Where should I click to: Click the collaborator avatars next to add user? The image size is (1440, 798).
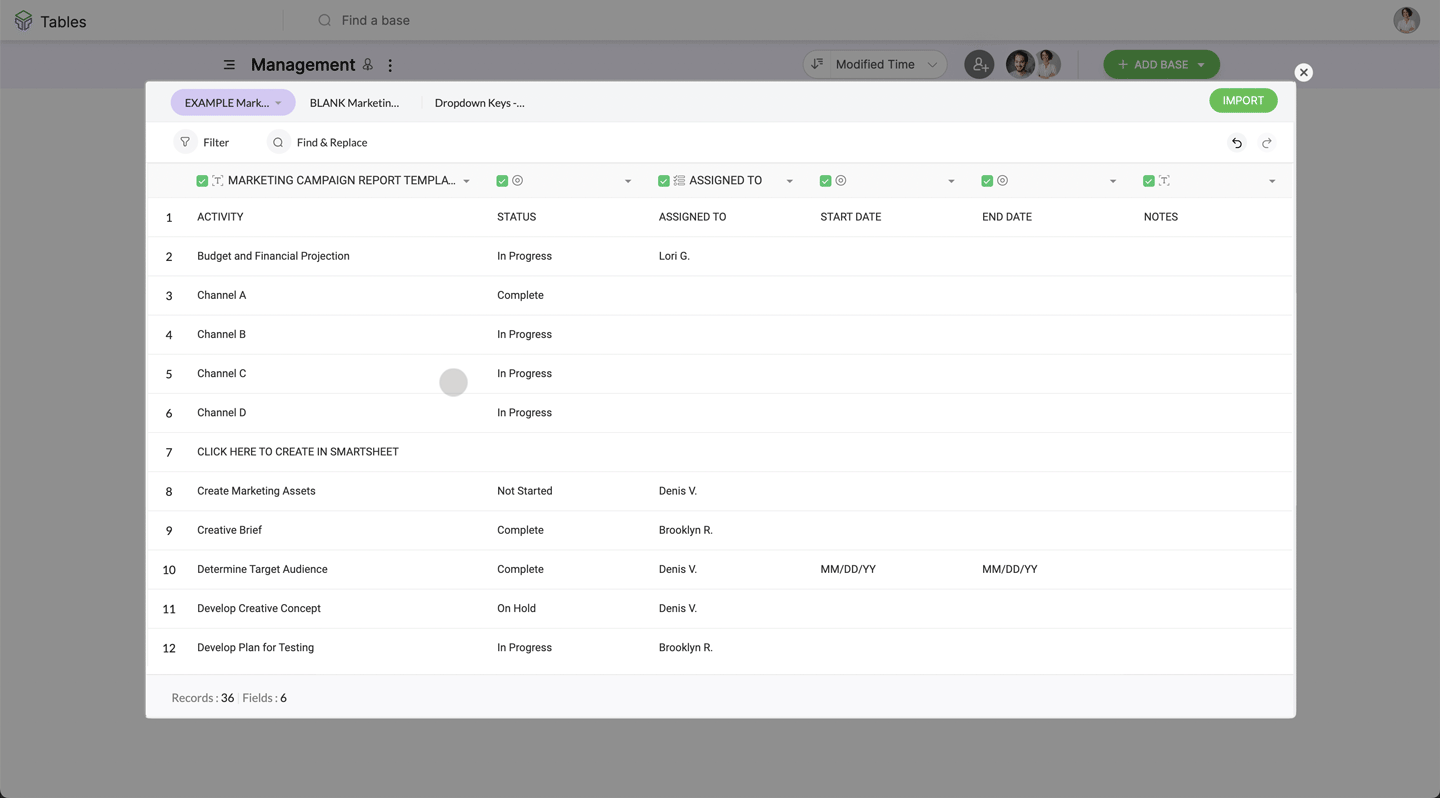[x=1033, y=64]
